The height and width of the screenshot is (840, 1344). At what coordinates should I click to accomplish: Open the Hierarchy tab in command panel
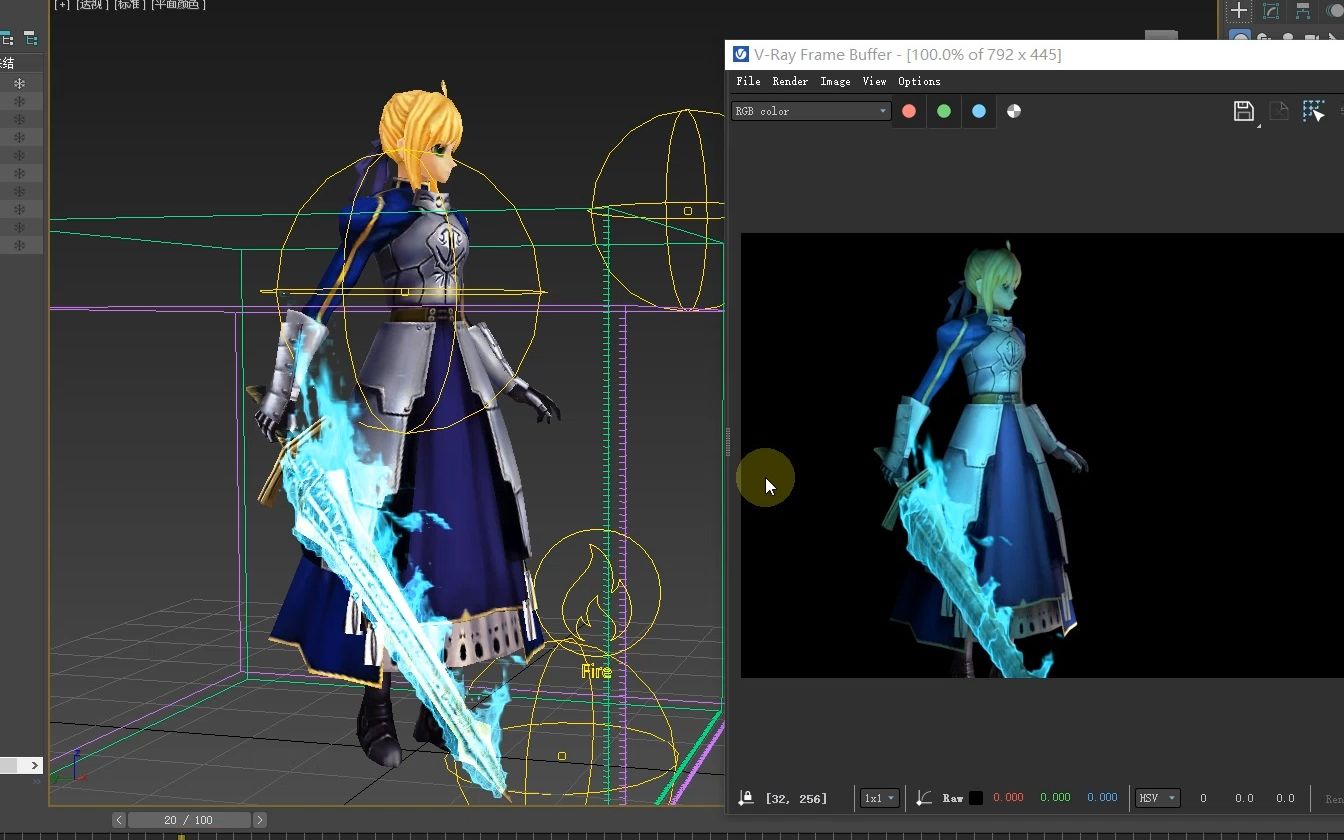(1303, 11)
